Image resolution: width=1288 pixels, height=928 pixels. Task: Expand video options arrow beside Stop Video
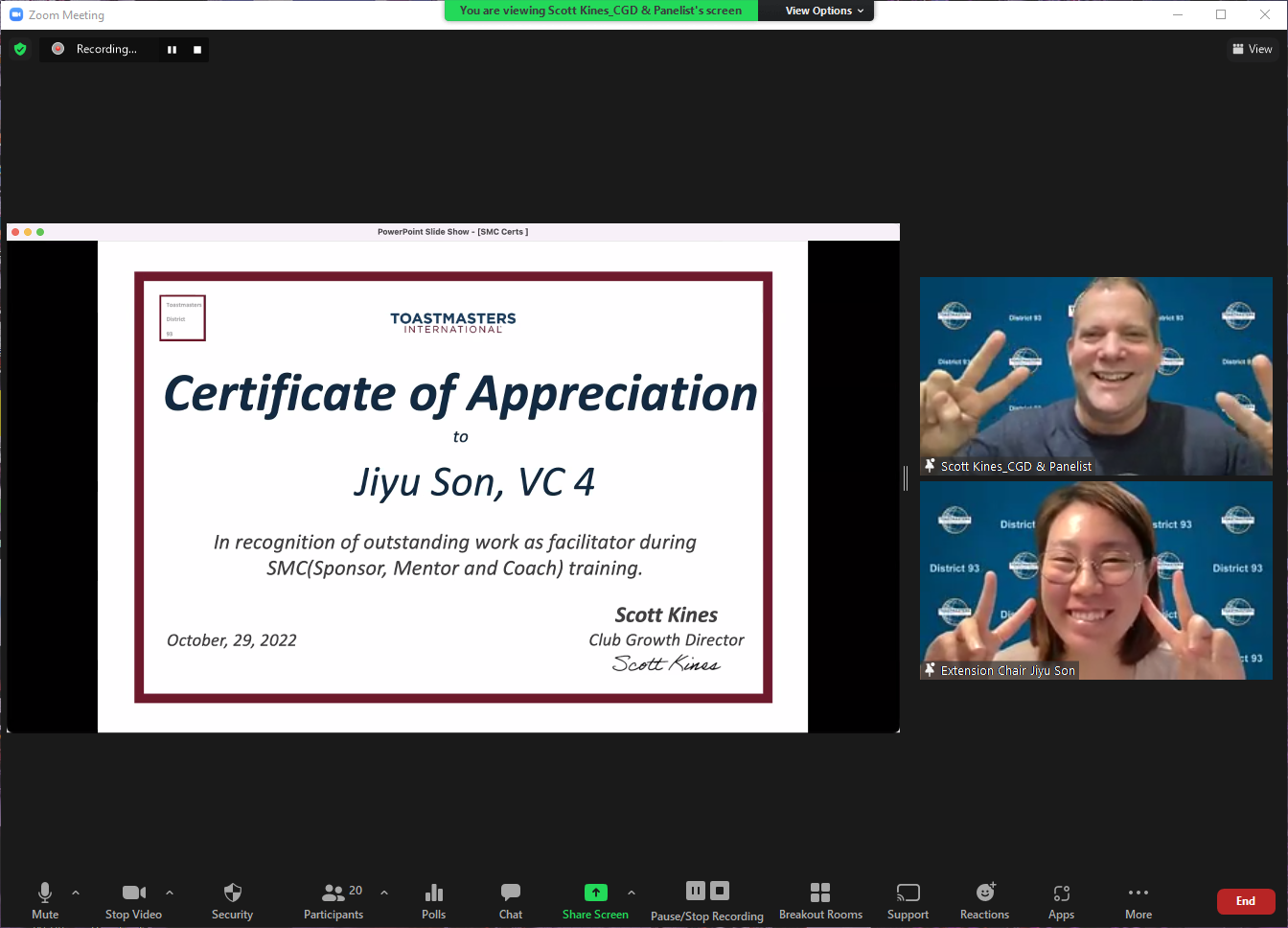tap(170, 893)
